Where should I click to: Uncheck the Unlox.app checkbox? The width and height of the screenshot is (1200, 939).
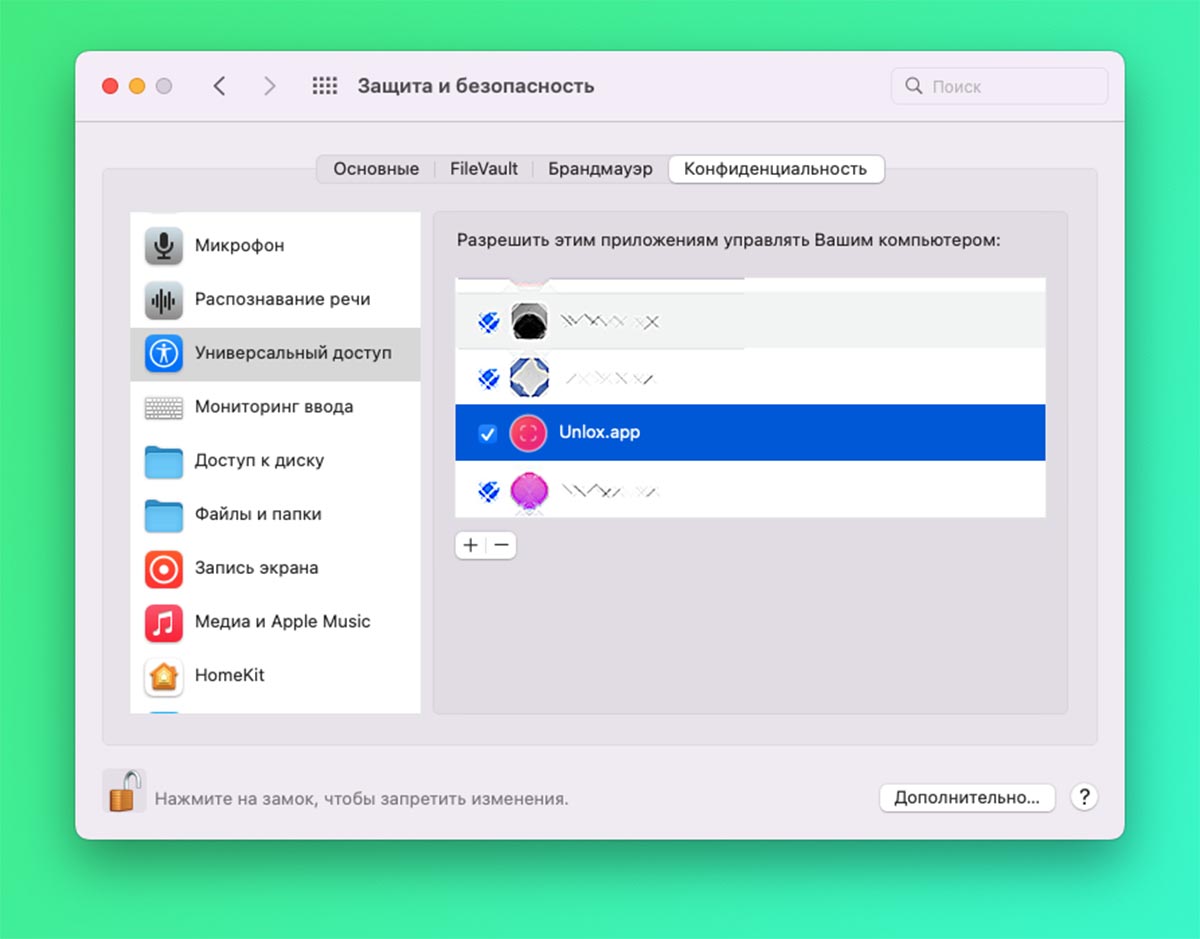point(487,433)
